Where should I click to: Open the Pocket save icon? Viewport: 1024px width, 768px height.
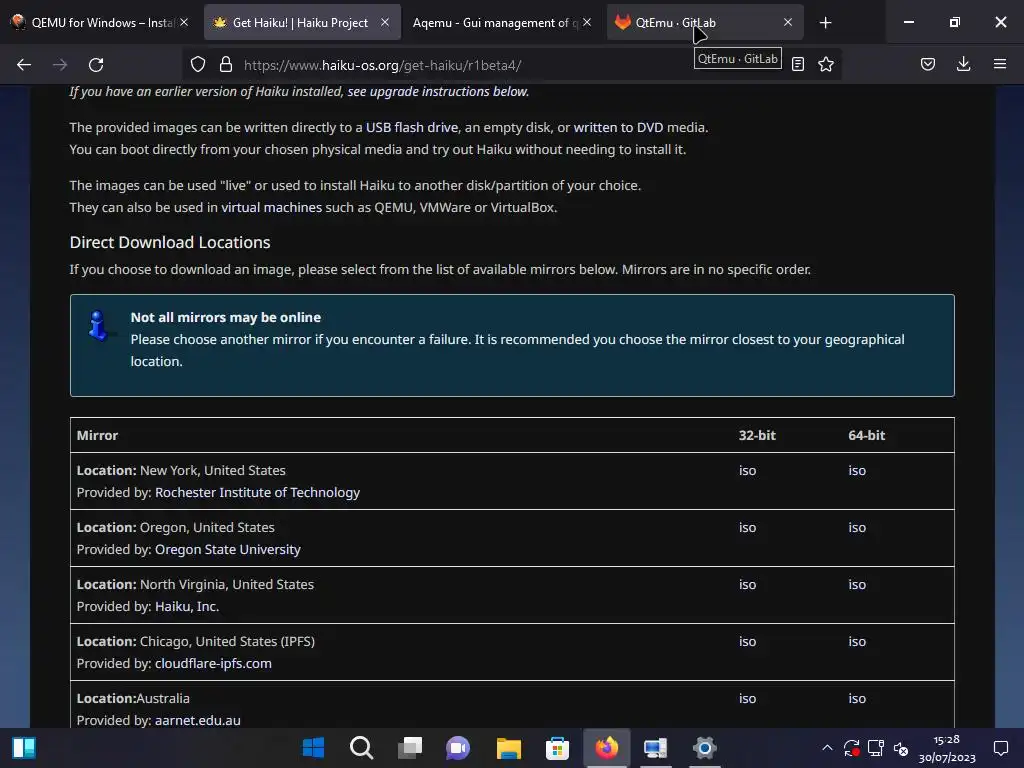(x=927, y=65)
